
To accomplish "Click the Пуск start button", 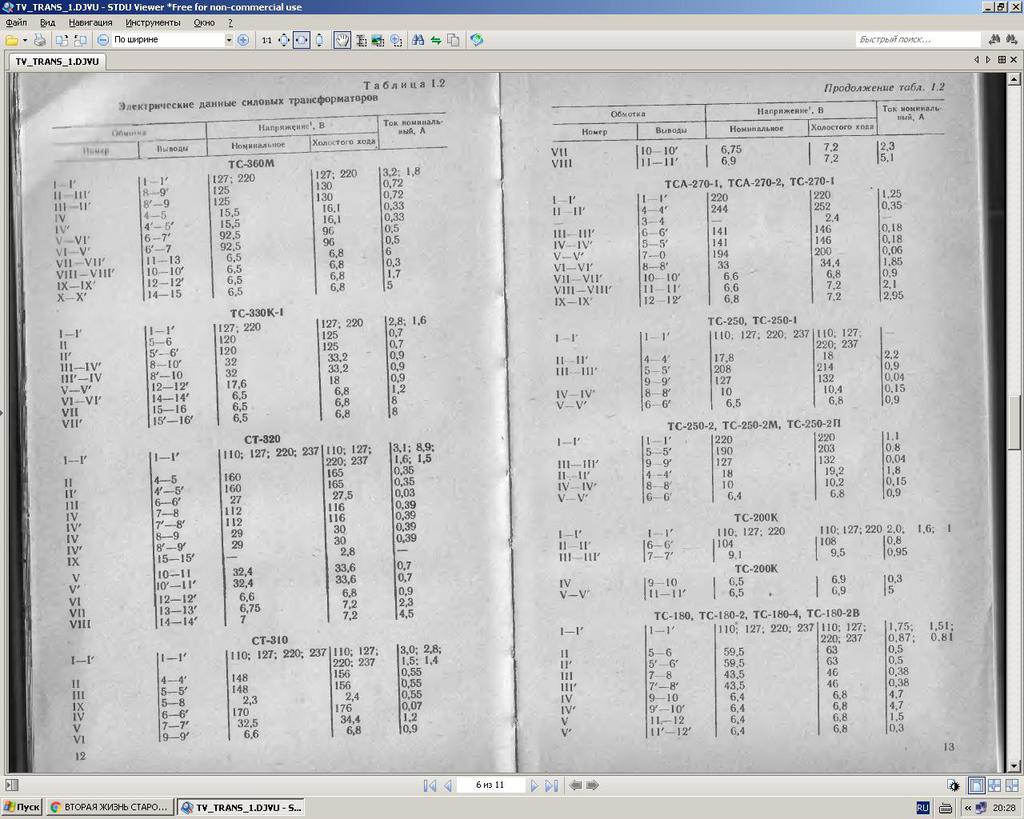I will tap(22, 807).
